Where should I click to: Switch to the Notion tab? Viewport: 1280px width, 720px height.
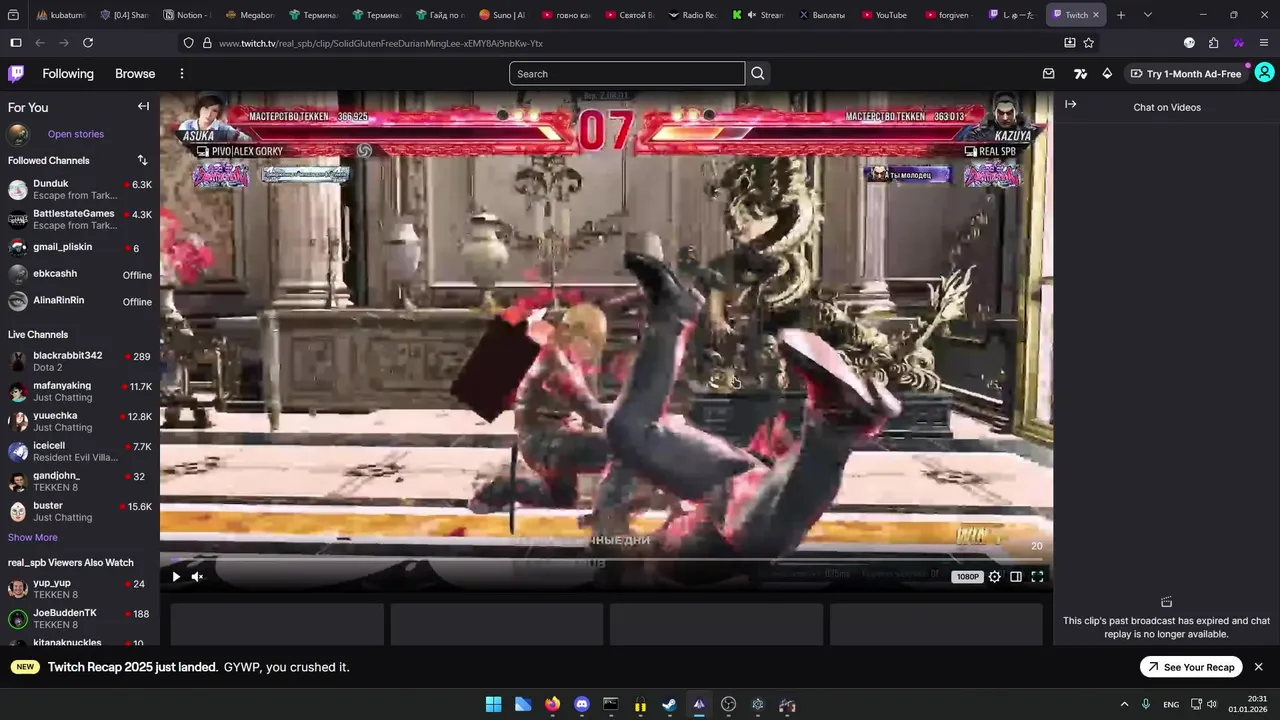click(186, 15)
